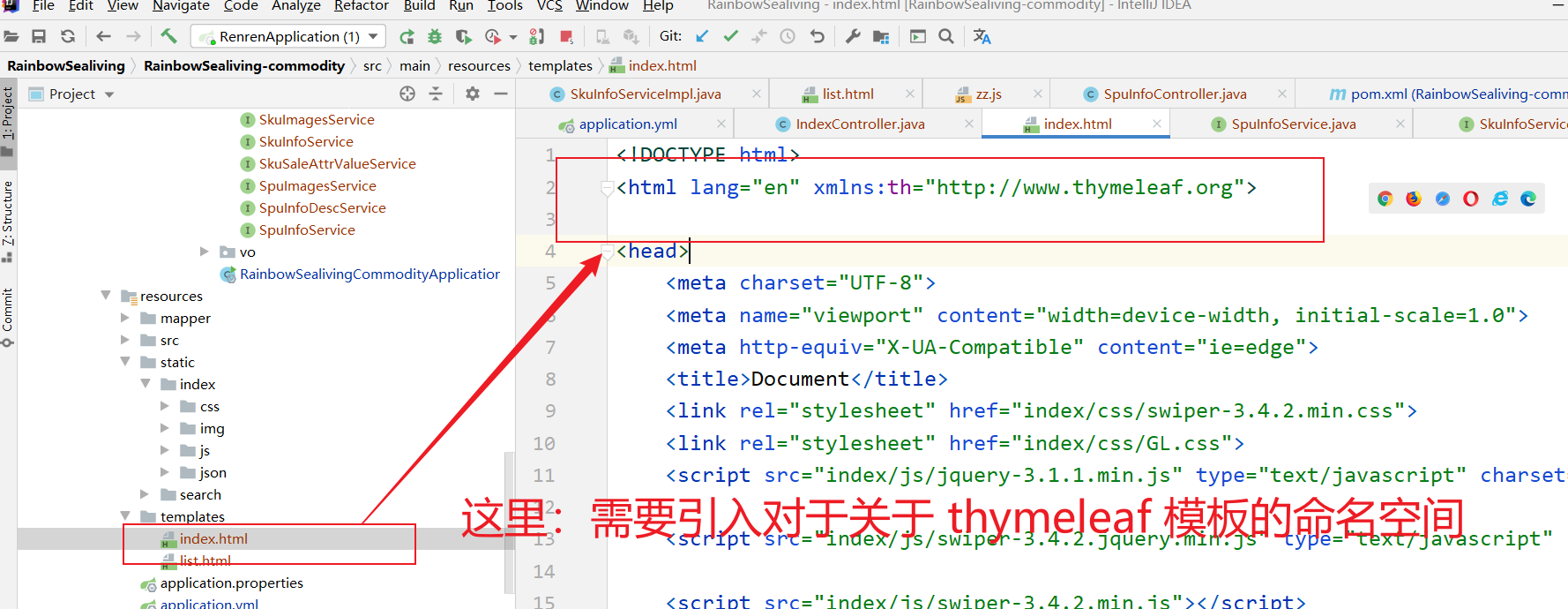Expand the profiler dropdown arrow
The width and height of the screenshot is (1568, 609).
tap(513, 37)
